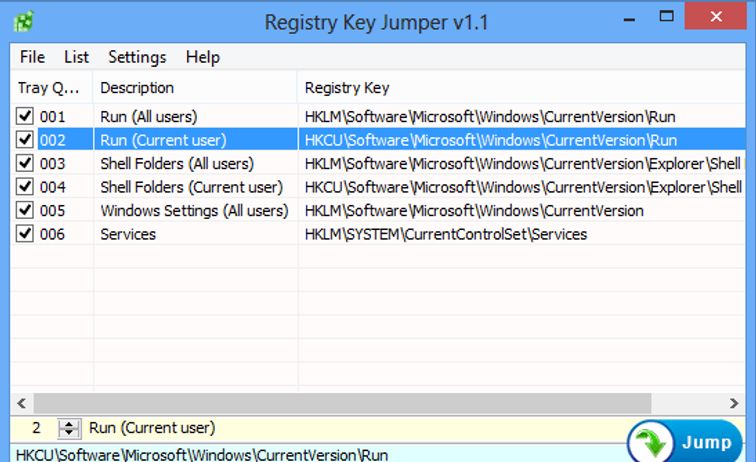Toggle the 005 Windows Settings checkbox

[x=25, y=211]
